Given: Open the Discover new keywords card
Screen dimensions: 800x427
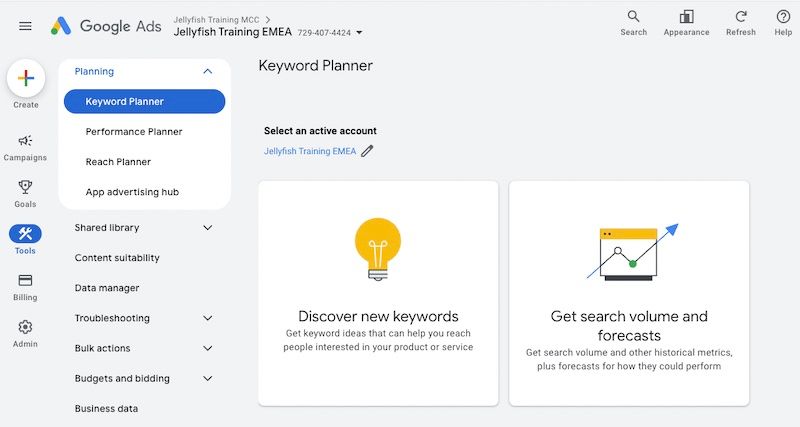Looking at the screenshot, I should [x=378, y=292].
